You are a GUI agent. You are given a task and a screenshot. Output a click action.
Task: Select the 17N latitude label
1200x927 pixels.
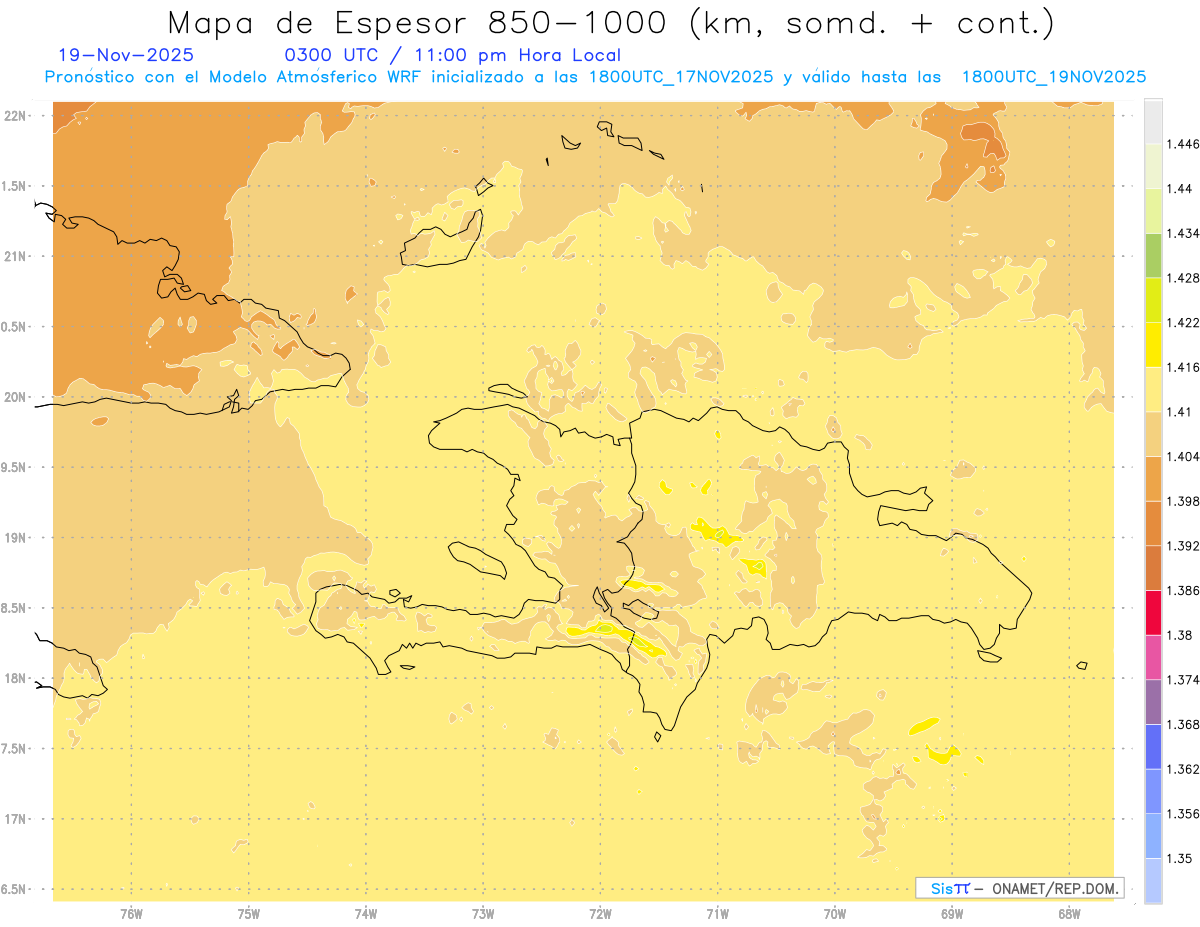click(16, 819)
